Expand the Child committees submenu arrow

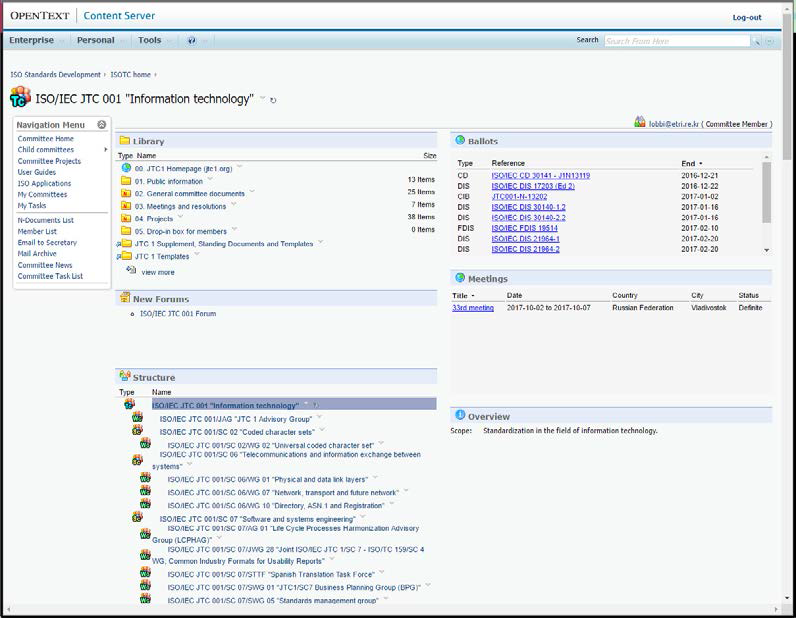click(105, 150)
